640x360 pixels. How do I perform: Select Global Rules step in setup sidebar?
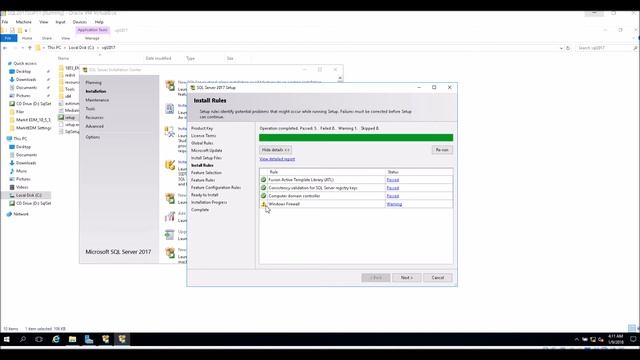(x=202, y=143)
